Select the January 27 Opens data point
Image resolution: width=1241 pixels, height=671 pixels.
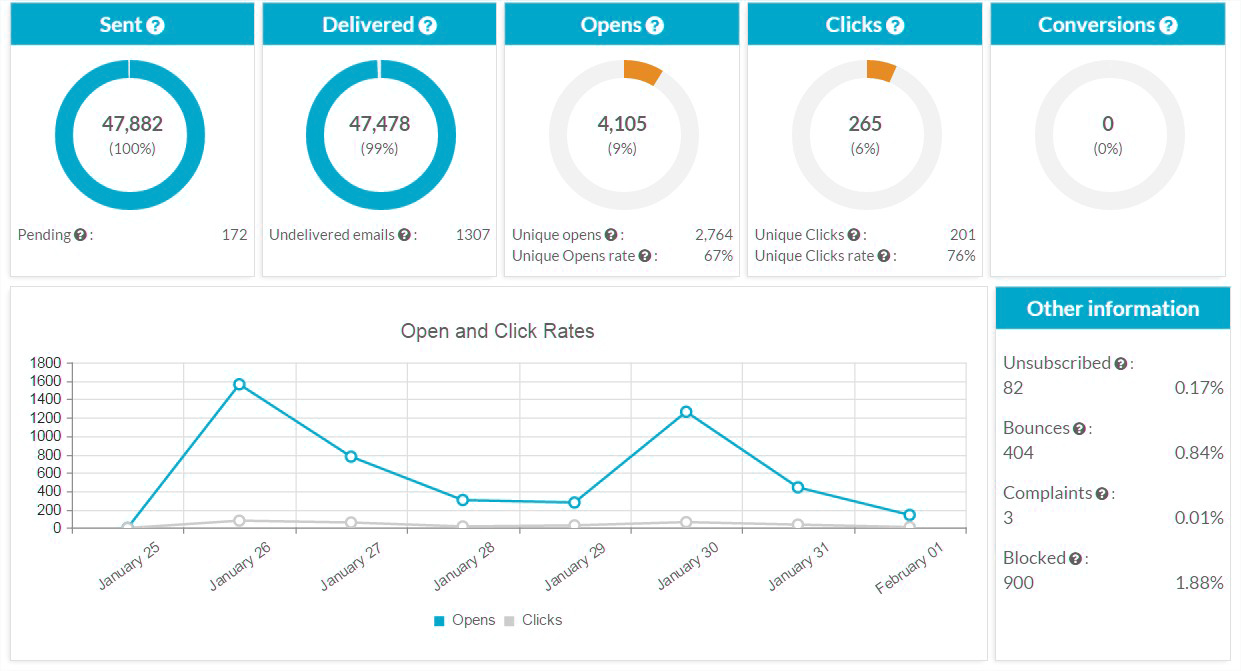pyautogui.click(x=351, y=456)
